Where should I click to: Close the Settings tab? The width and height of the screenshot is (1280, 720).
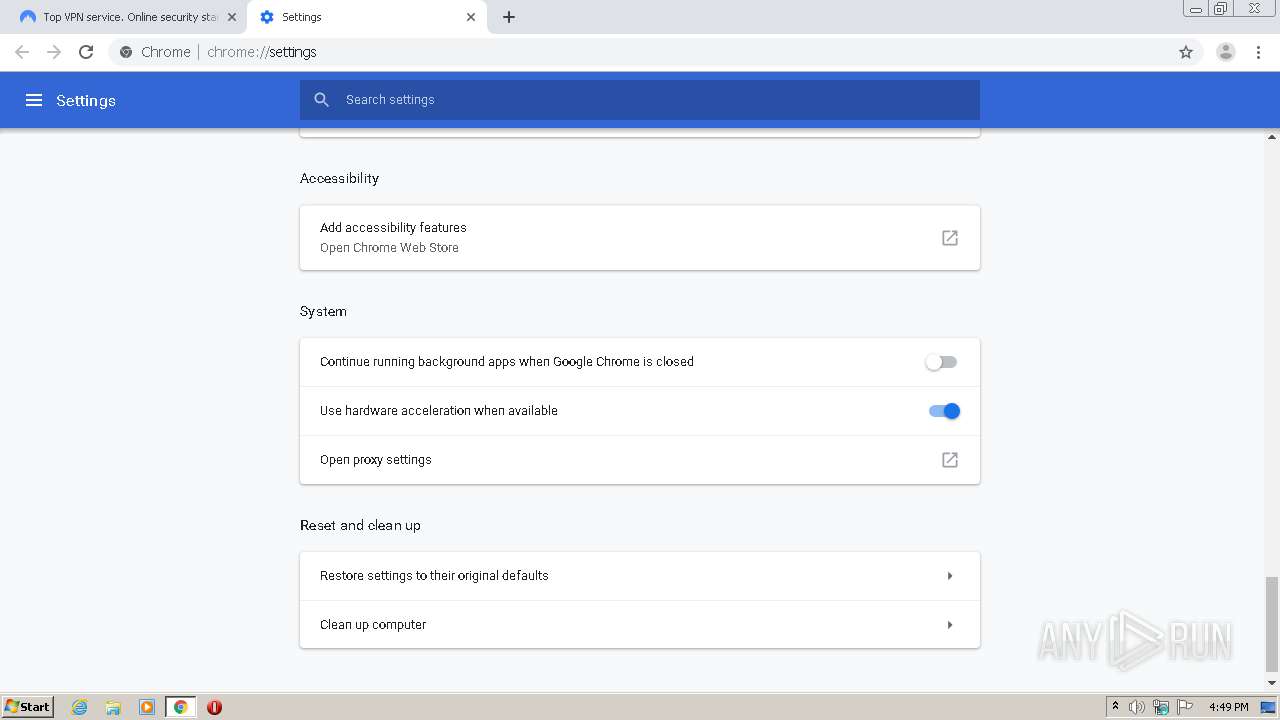pyautogui.click(x=471, y=17)
